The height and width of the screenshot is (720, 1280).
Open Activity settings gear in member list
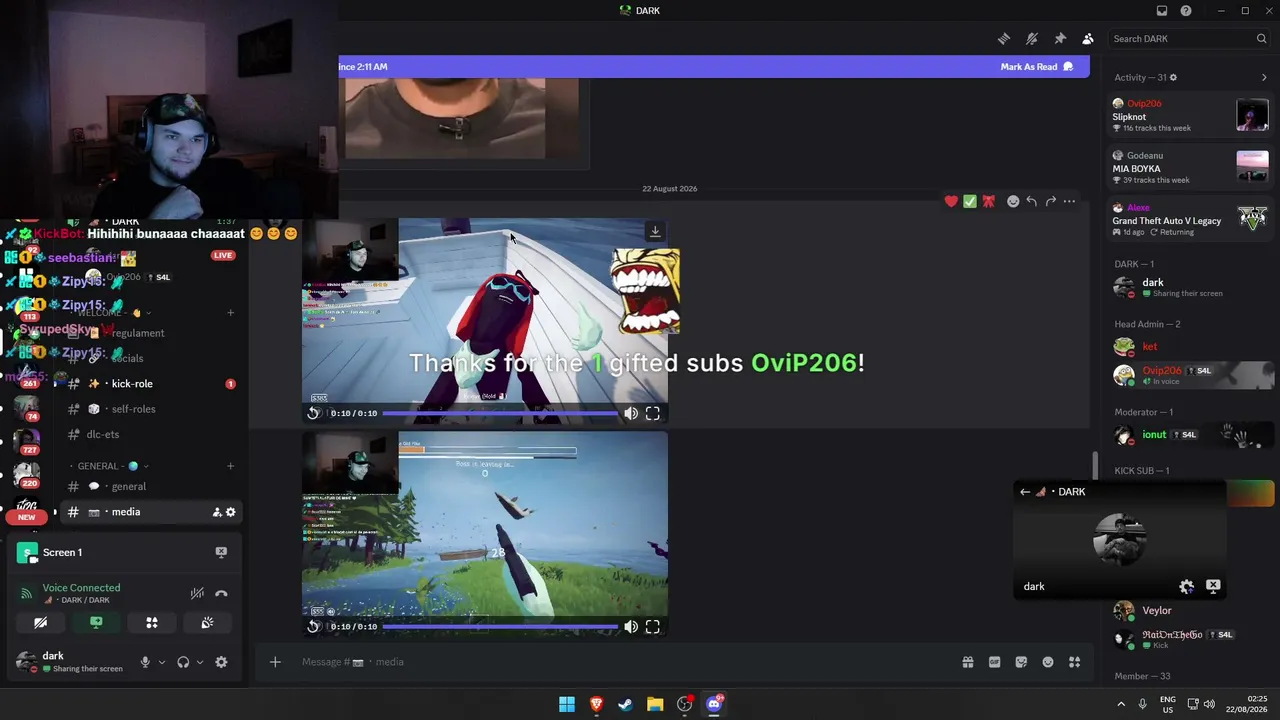tap(1173, 77)
